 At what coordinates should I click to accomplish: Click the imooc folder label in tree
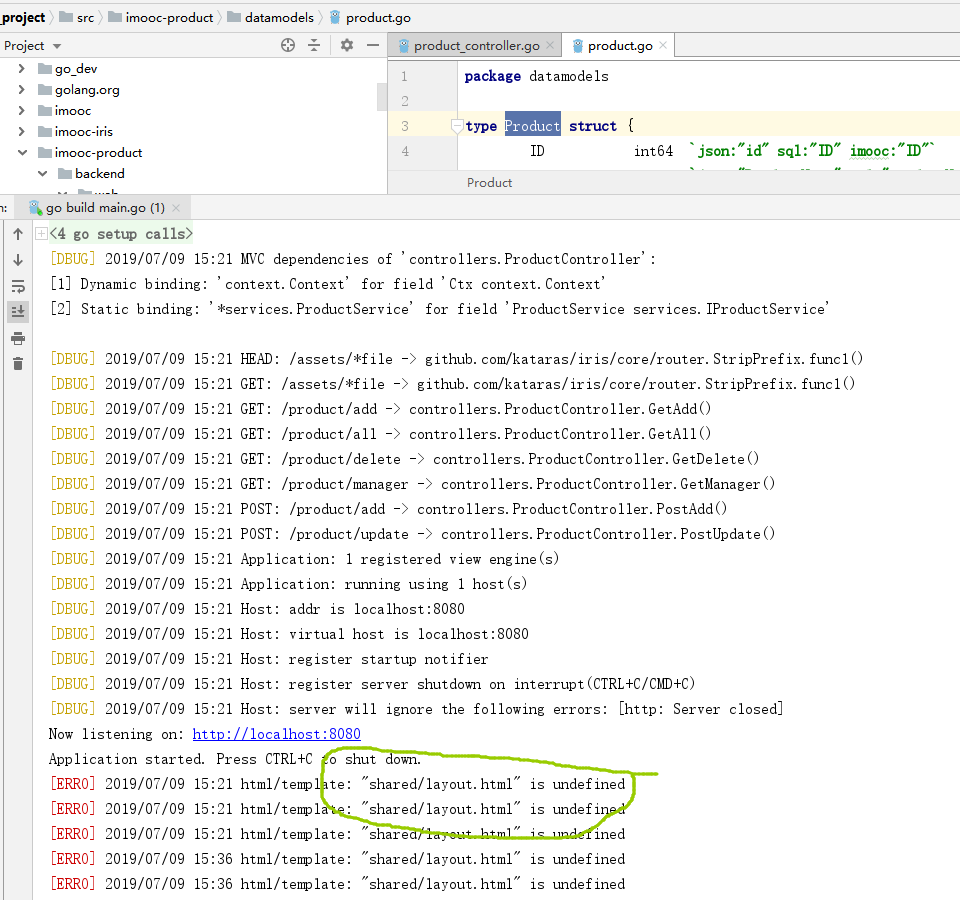[x=73, y=111]
